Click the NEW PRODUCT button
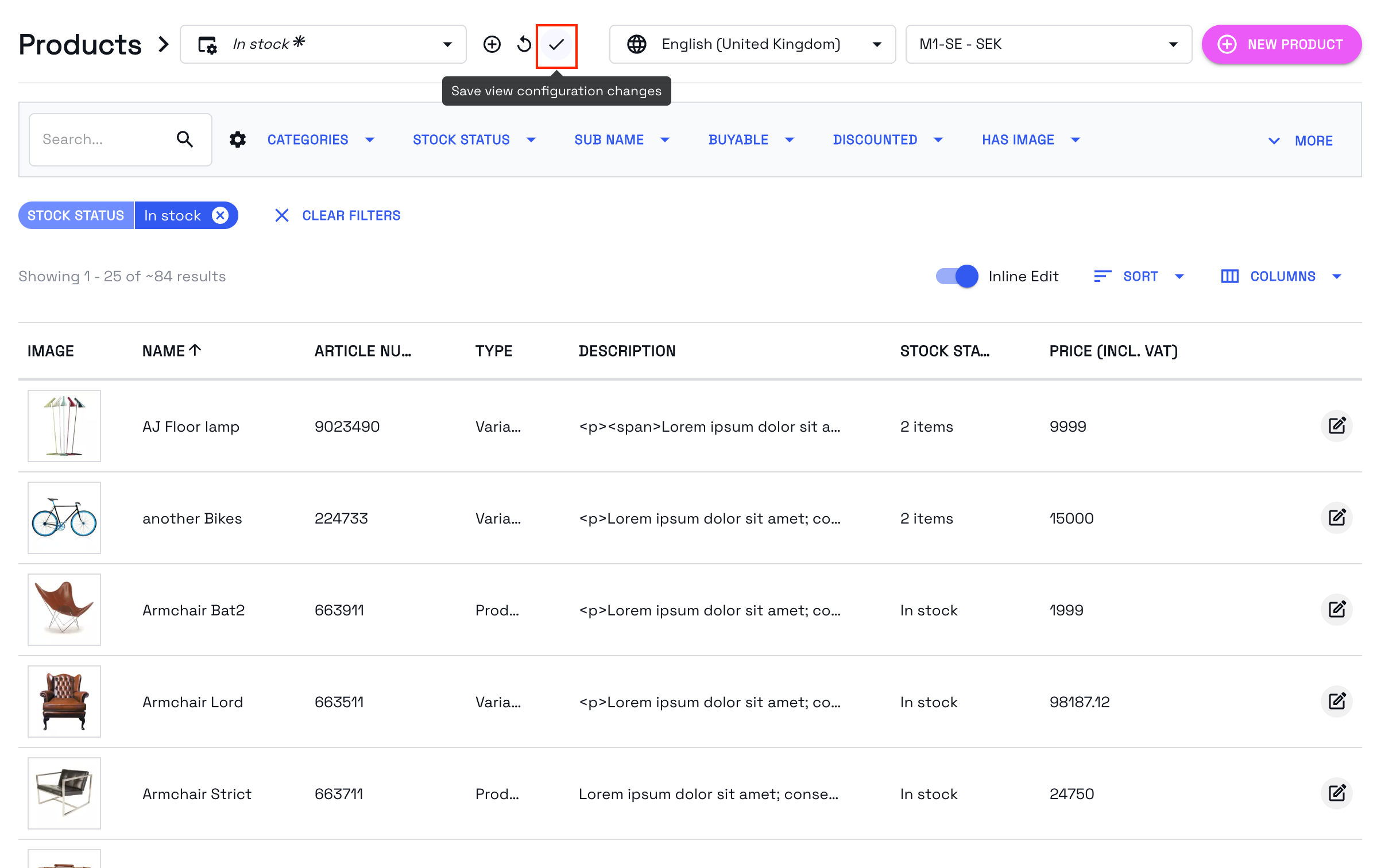Viewport: 1377px width, 868px height. (1281, 44)
